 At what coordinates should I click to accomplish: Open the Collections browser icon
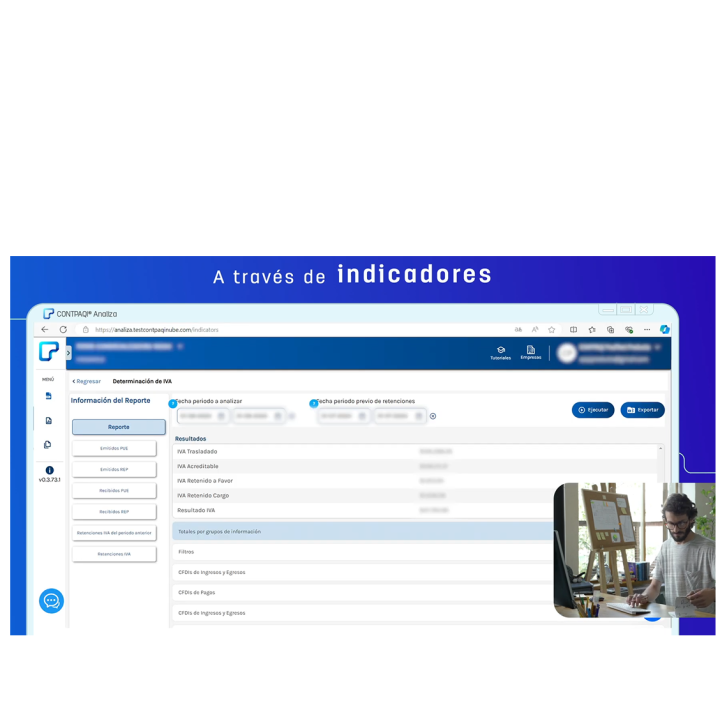tap(610, 329)
